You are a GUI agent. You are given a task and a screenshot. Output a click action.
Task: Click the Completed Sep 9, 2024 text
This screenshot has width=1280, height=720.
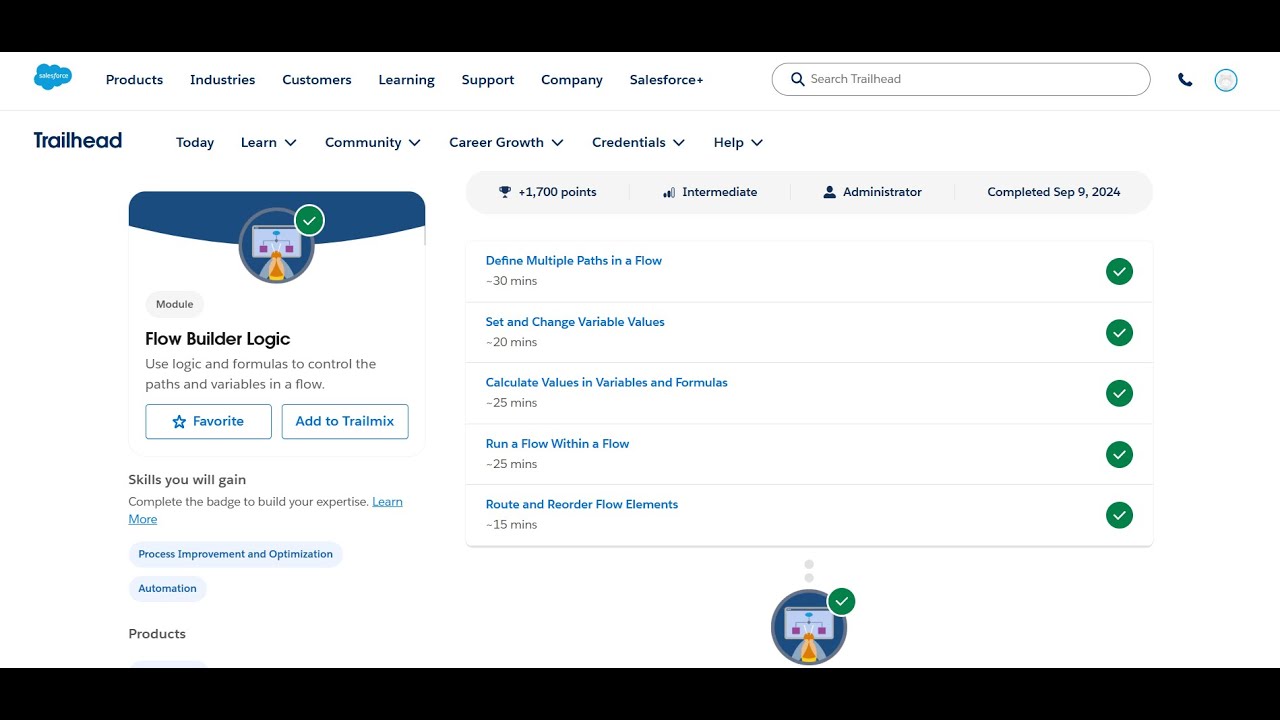click(x=1054, y=192)
